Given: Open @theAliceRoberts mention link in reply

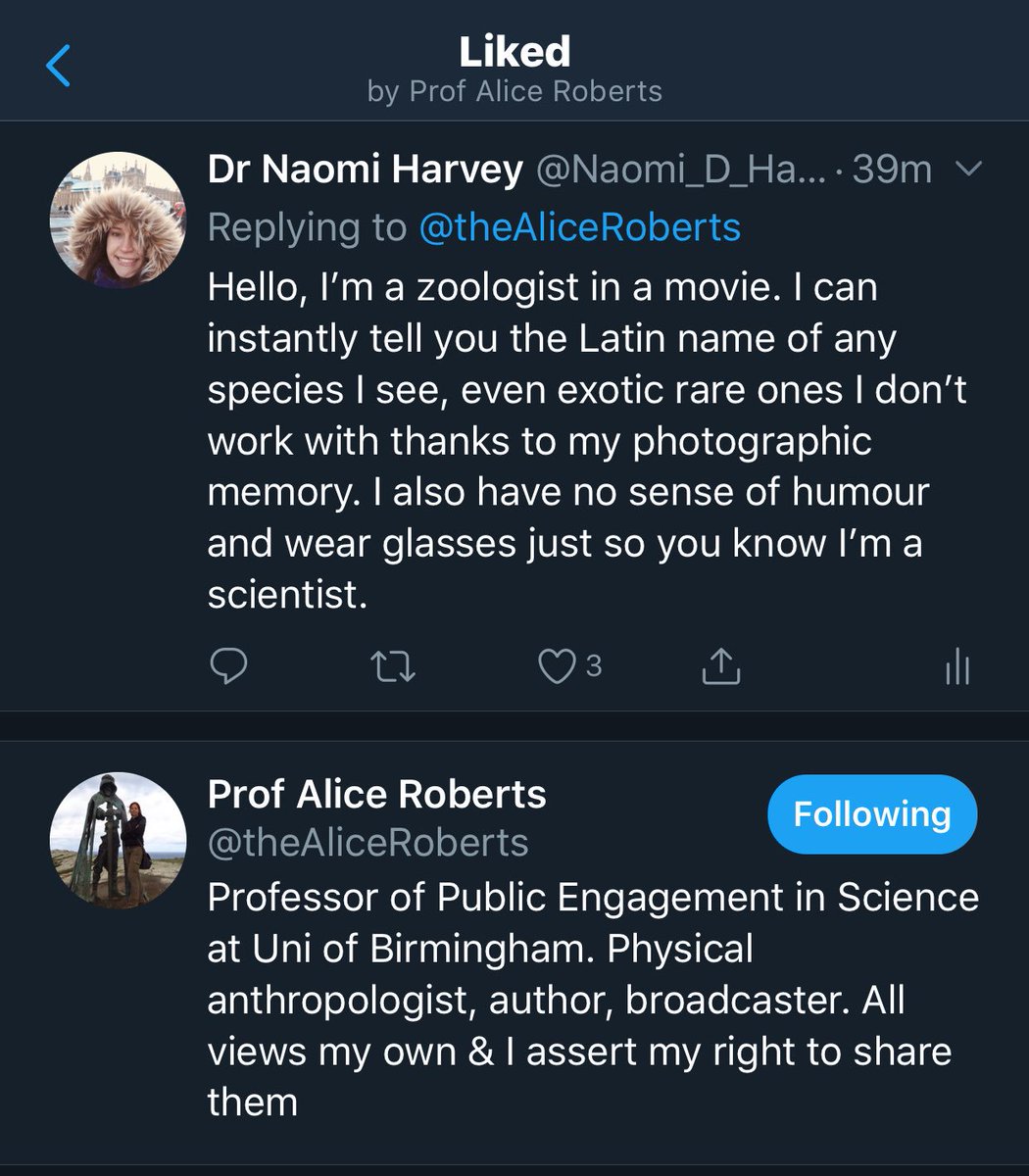Looking at the screenshot, I should 579,227.
